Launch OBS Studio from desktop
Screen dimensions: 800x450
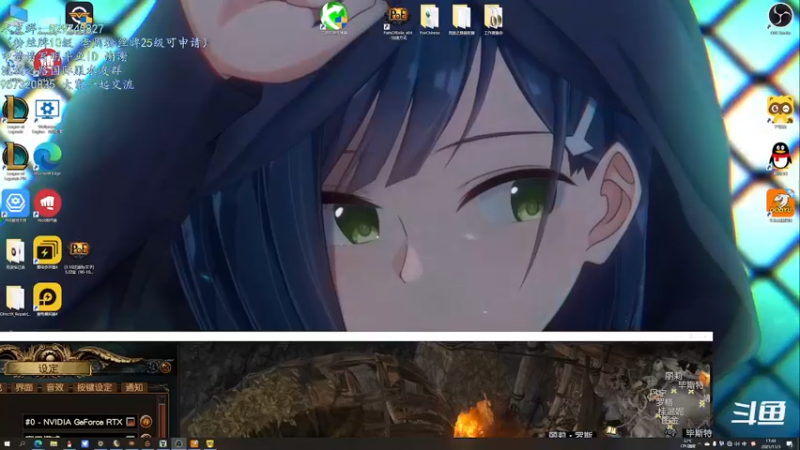tap(781, 18)
